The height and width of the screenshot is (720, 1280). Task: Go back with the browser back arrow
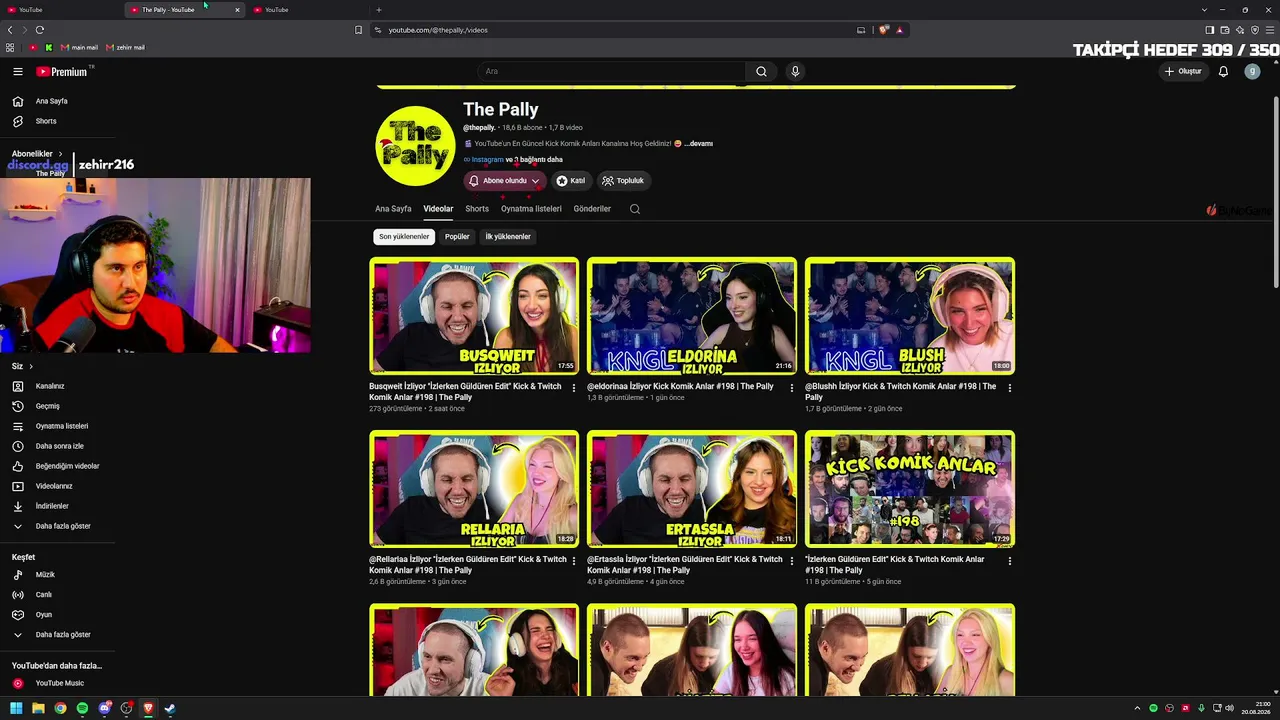[x=10, y=30]
